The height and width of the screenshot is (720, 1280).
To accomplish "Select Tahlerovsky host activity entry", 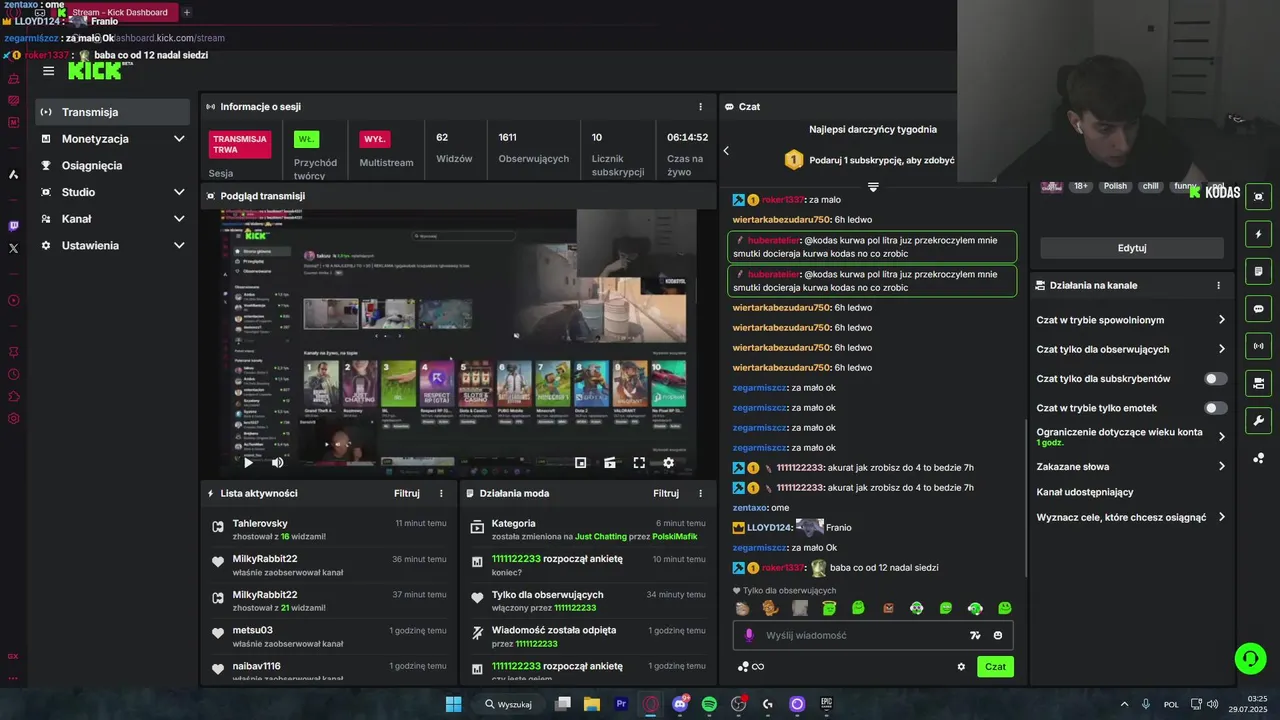I will point(328,530).
